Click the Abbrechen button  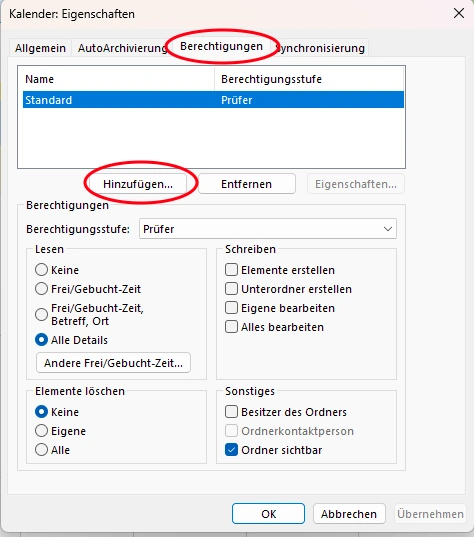click(349, 514)
